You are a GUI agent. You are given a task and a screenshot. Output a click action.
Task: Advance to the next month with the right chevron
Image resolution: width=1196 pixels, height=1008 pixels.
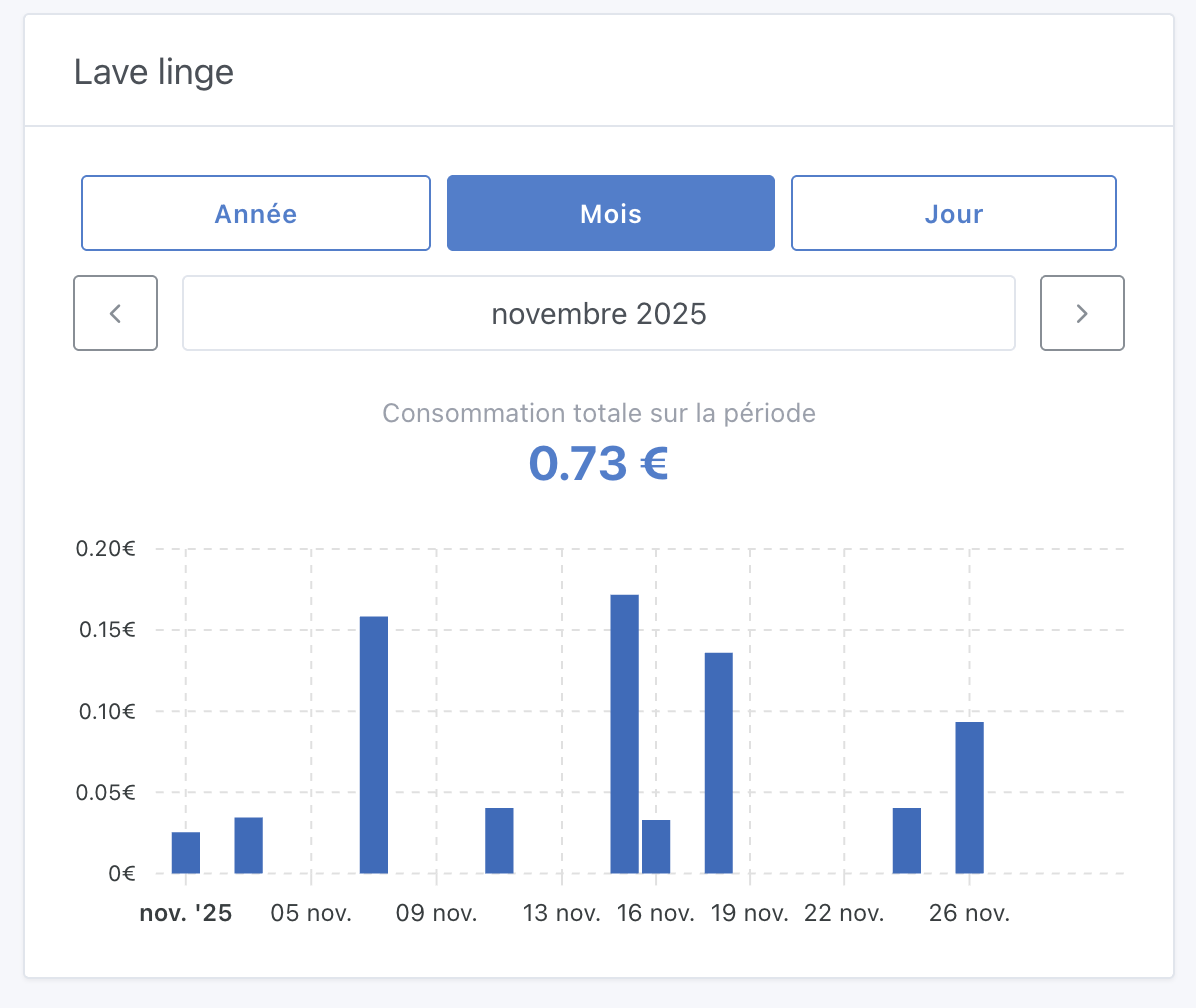[1082, 313]
